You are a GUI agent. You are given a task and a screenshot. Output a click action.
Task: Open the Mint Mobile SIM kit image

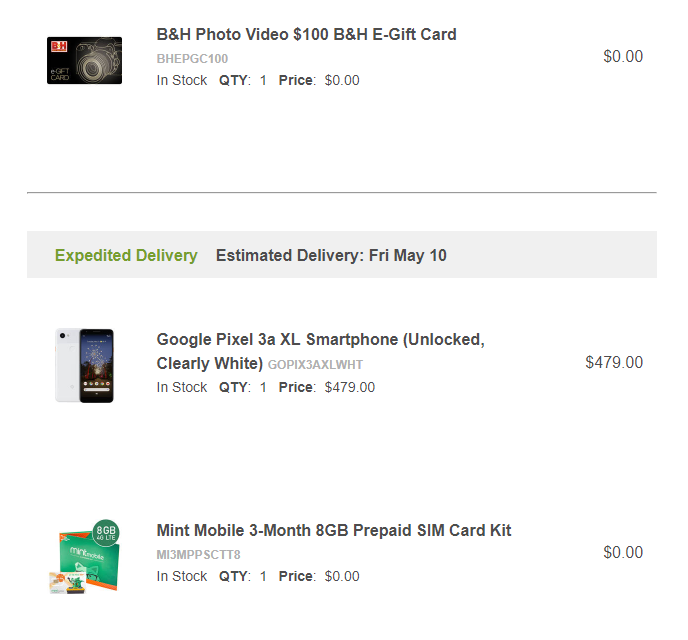[x=84, y=557]
